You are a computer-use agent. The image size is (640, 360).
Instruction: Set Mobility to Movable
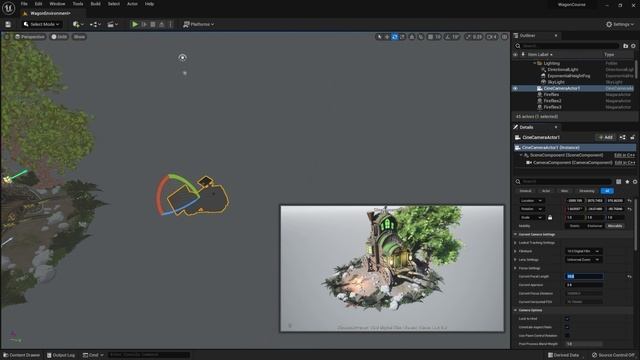click(615, 226)
